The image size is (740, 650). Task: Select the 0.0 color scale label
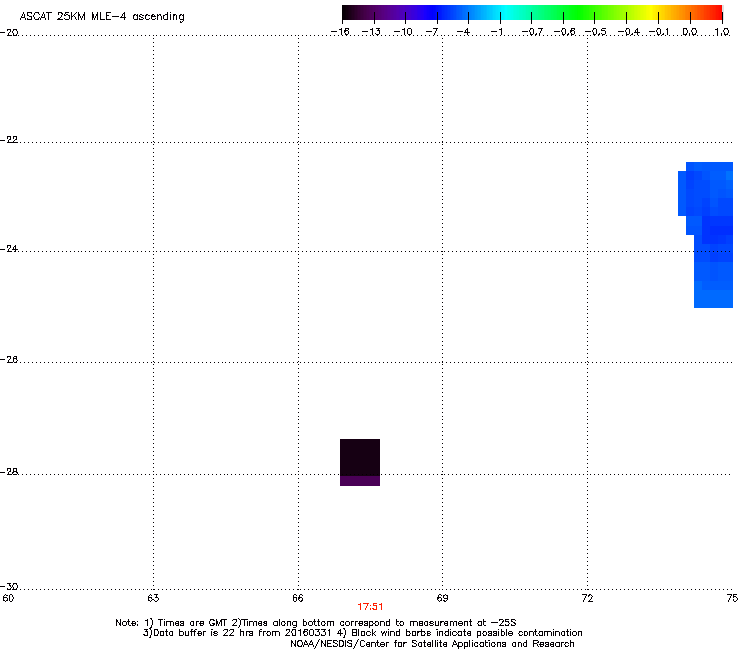pos(690,32)
